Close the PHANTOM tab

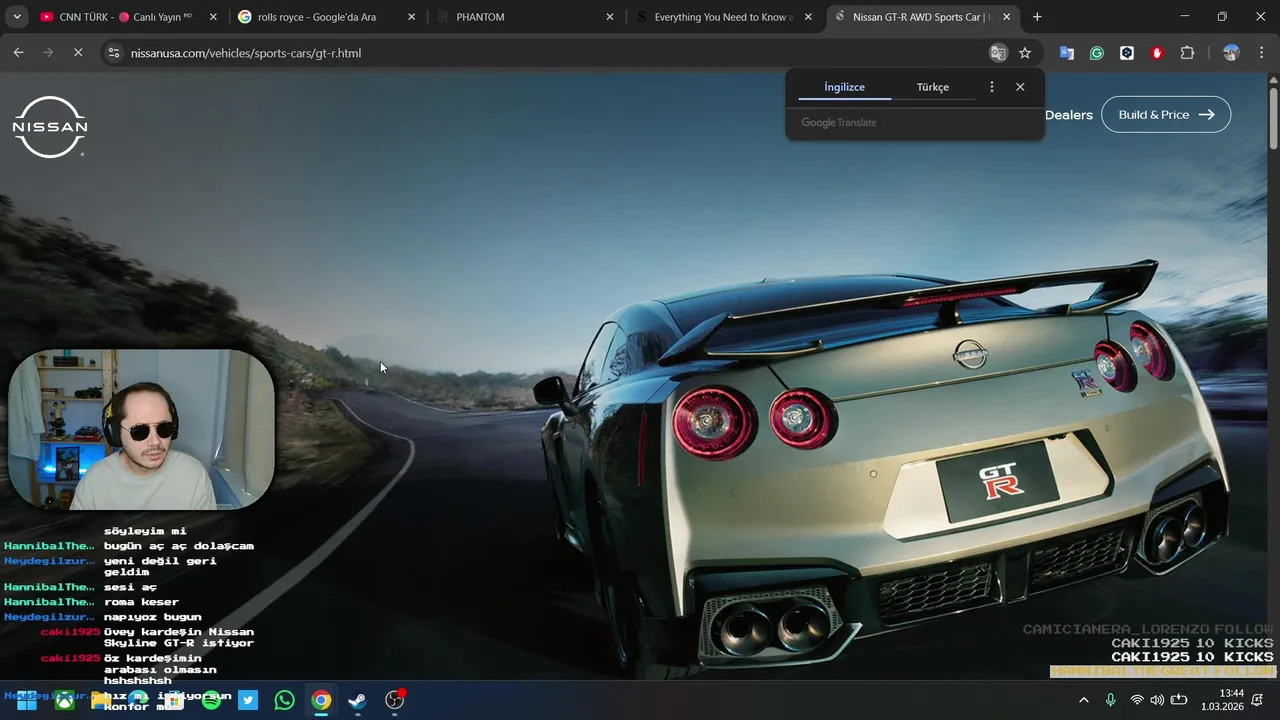pyautogui.click(x=610, y=17)
